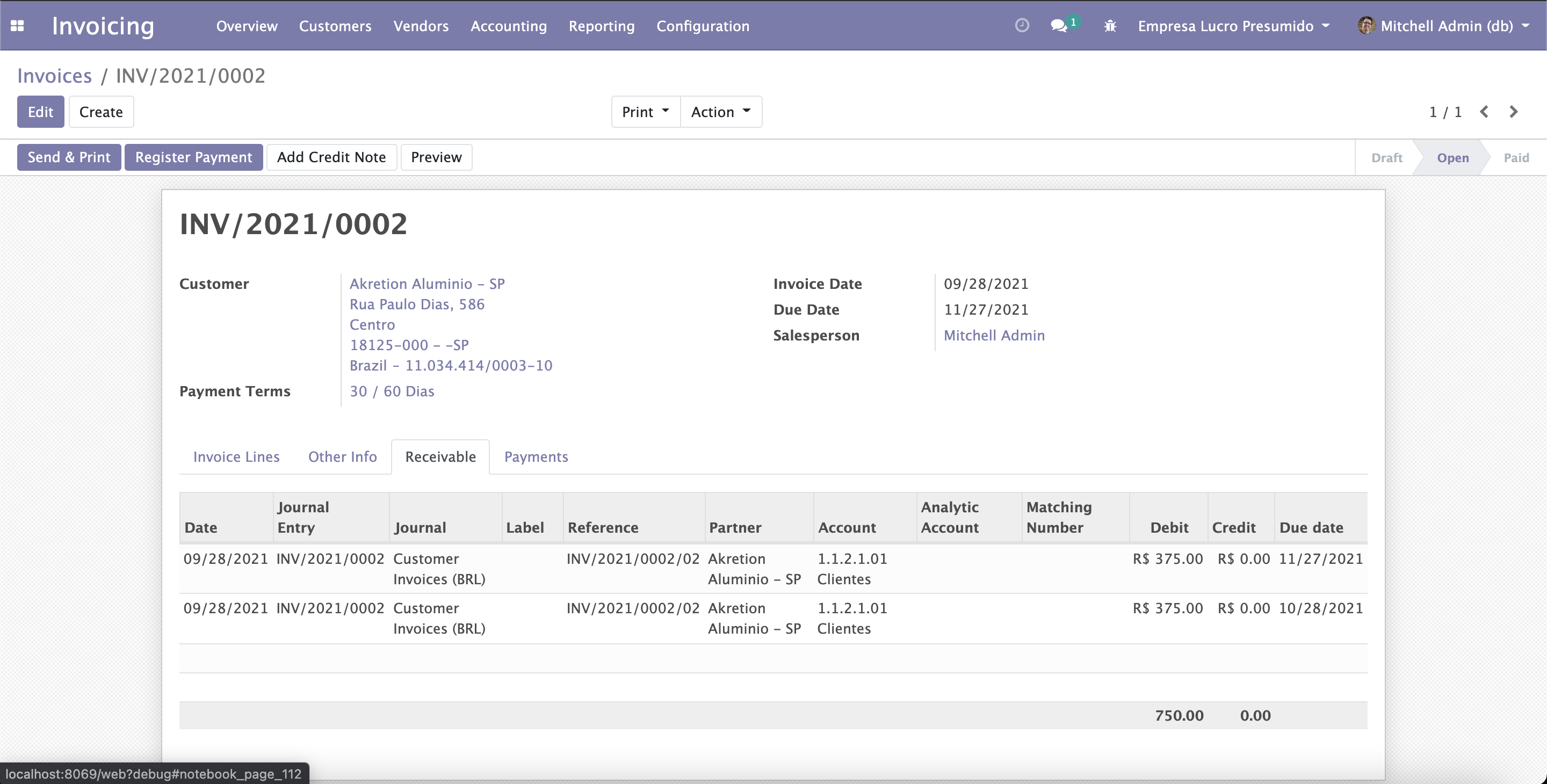1547x784 pixels.
Task: Click the messaging/chat bubble icon
Action: point(1062,25)
